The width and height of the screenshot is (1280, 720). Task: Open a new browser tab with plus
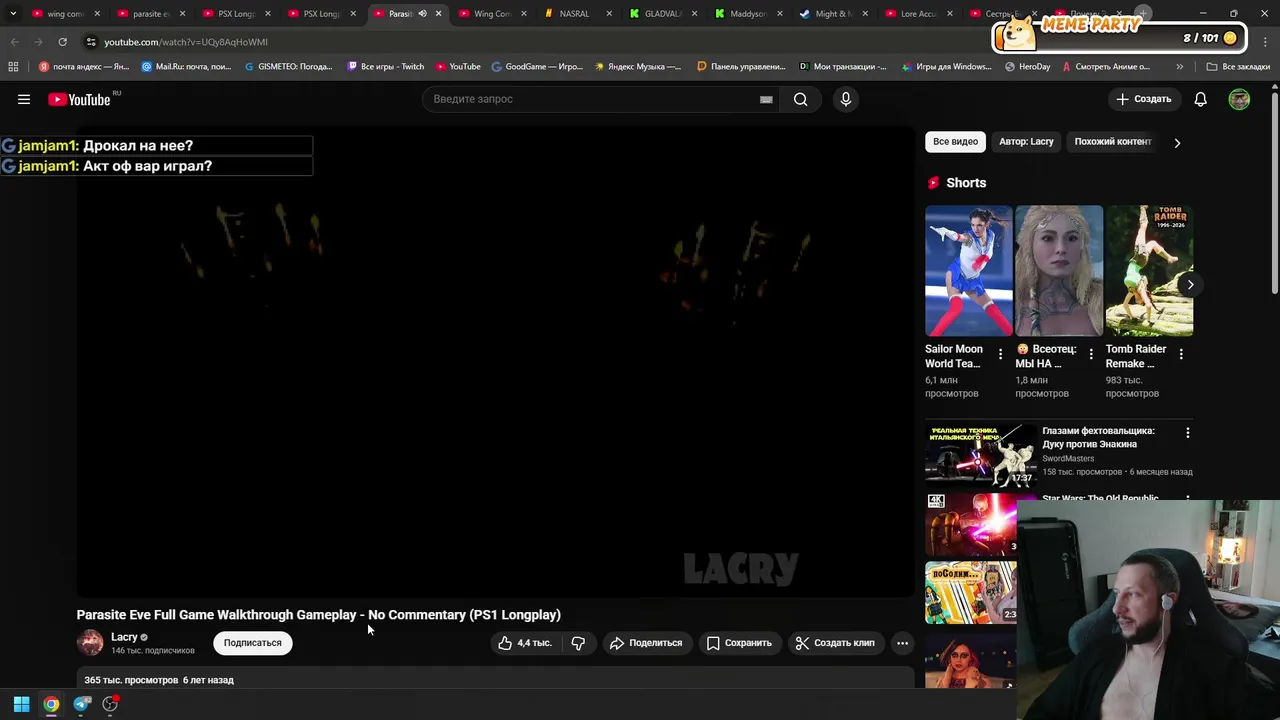tap(1143, 14)
